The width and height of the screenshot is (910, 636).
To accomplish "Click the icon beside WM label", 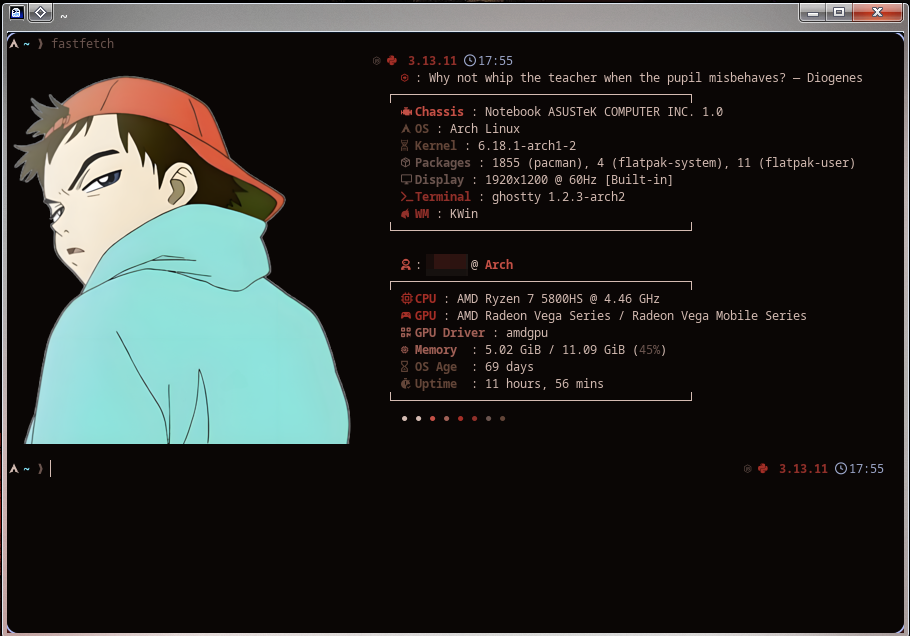I will 405,214.
